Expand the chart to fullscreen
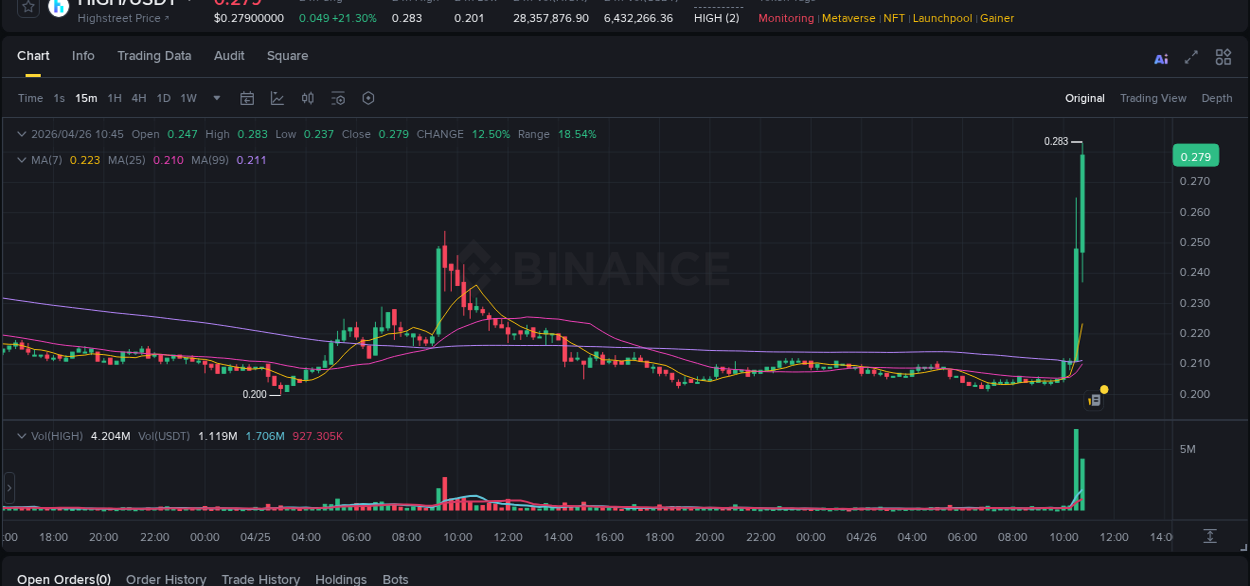 click(x=1191, y=58)
